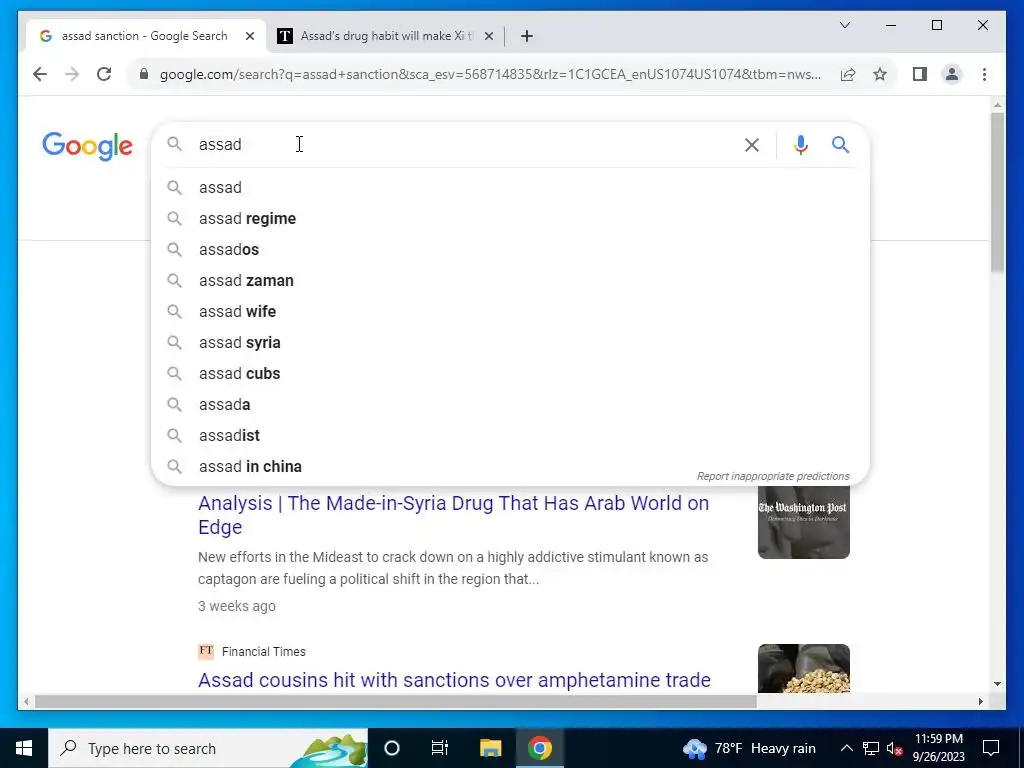Select the 'assad regime' suggestion
This screenshot has width=1024, height=768.
(x=510, y=218)
